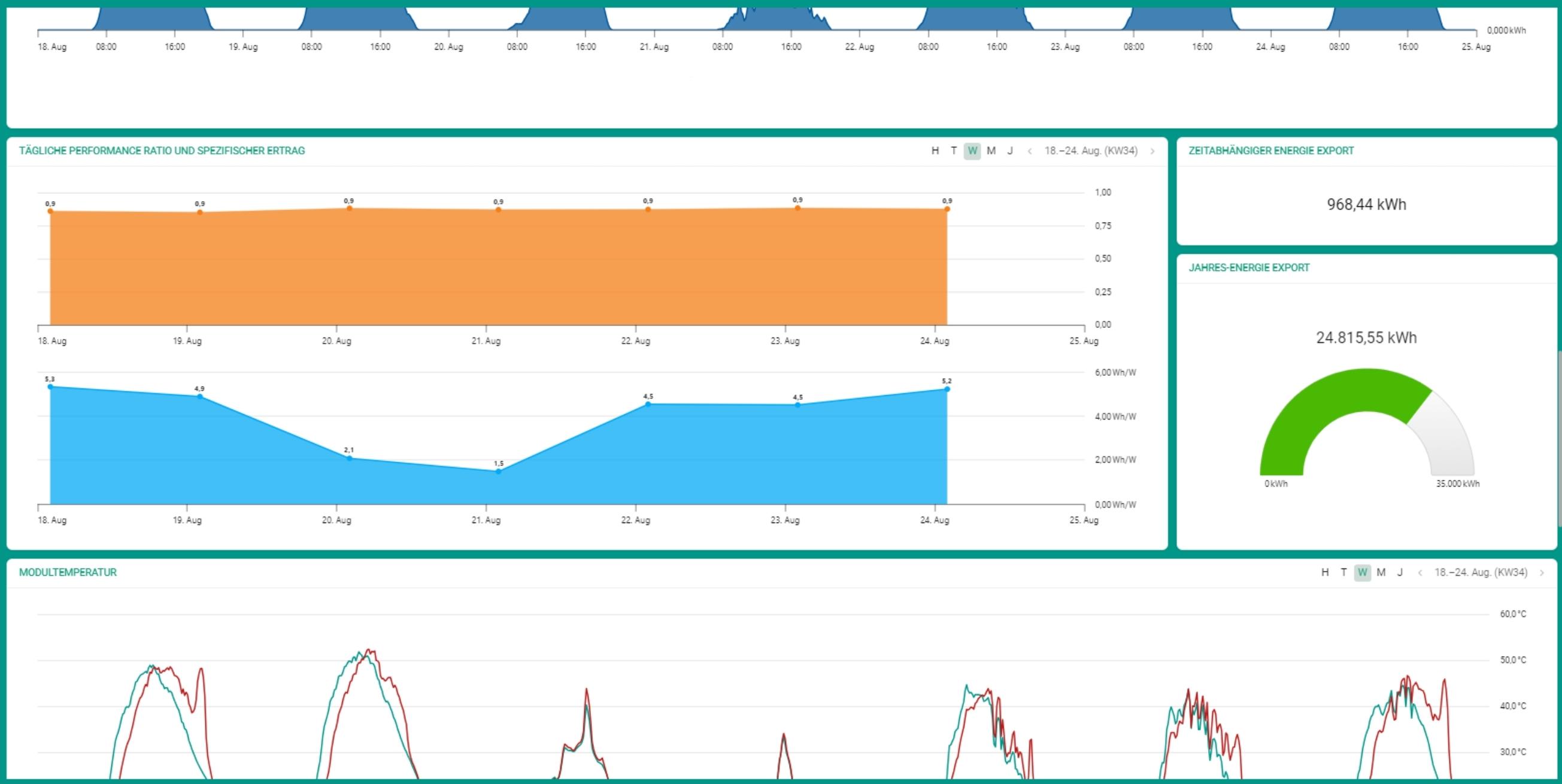This screenshot has height=784, width=1562.
Task: Select Jahr (J) view in Modultemperatur panel
Action: pyautogui.click(x=1400, y=572)
